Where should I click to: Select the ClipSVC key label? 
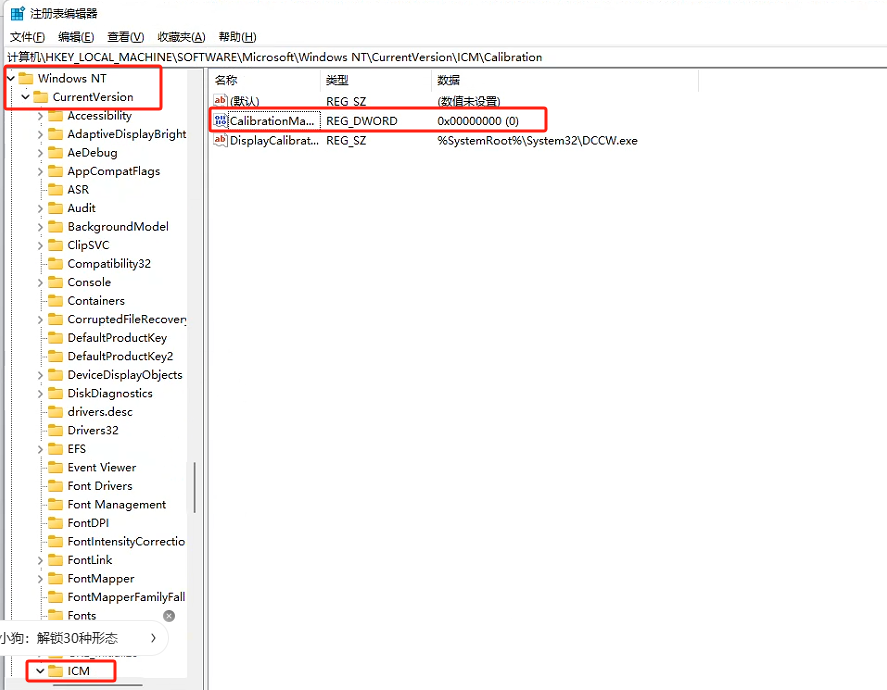88,245
